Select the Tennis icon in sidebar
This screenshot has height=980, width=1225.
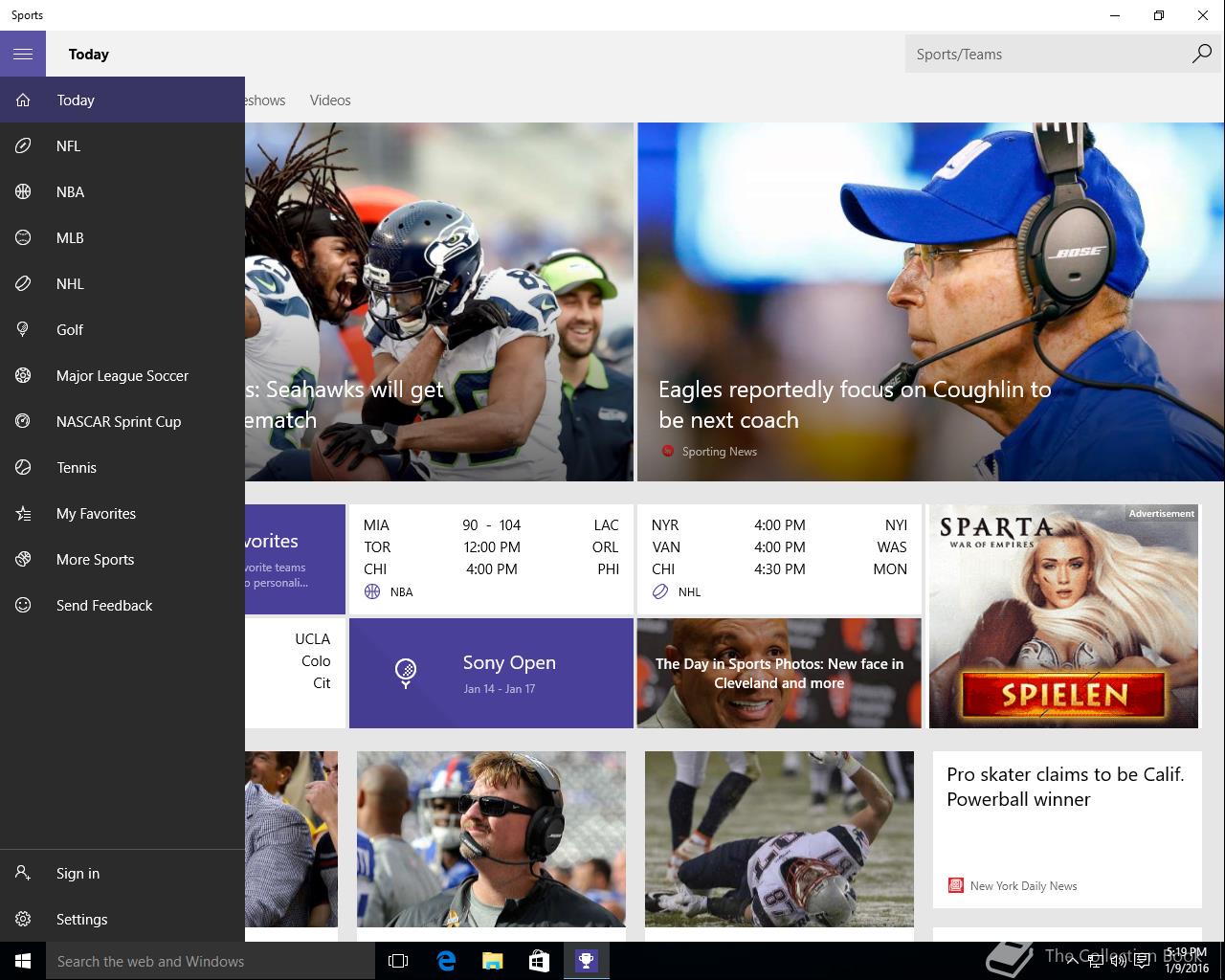coord(23,467)
